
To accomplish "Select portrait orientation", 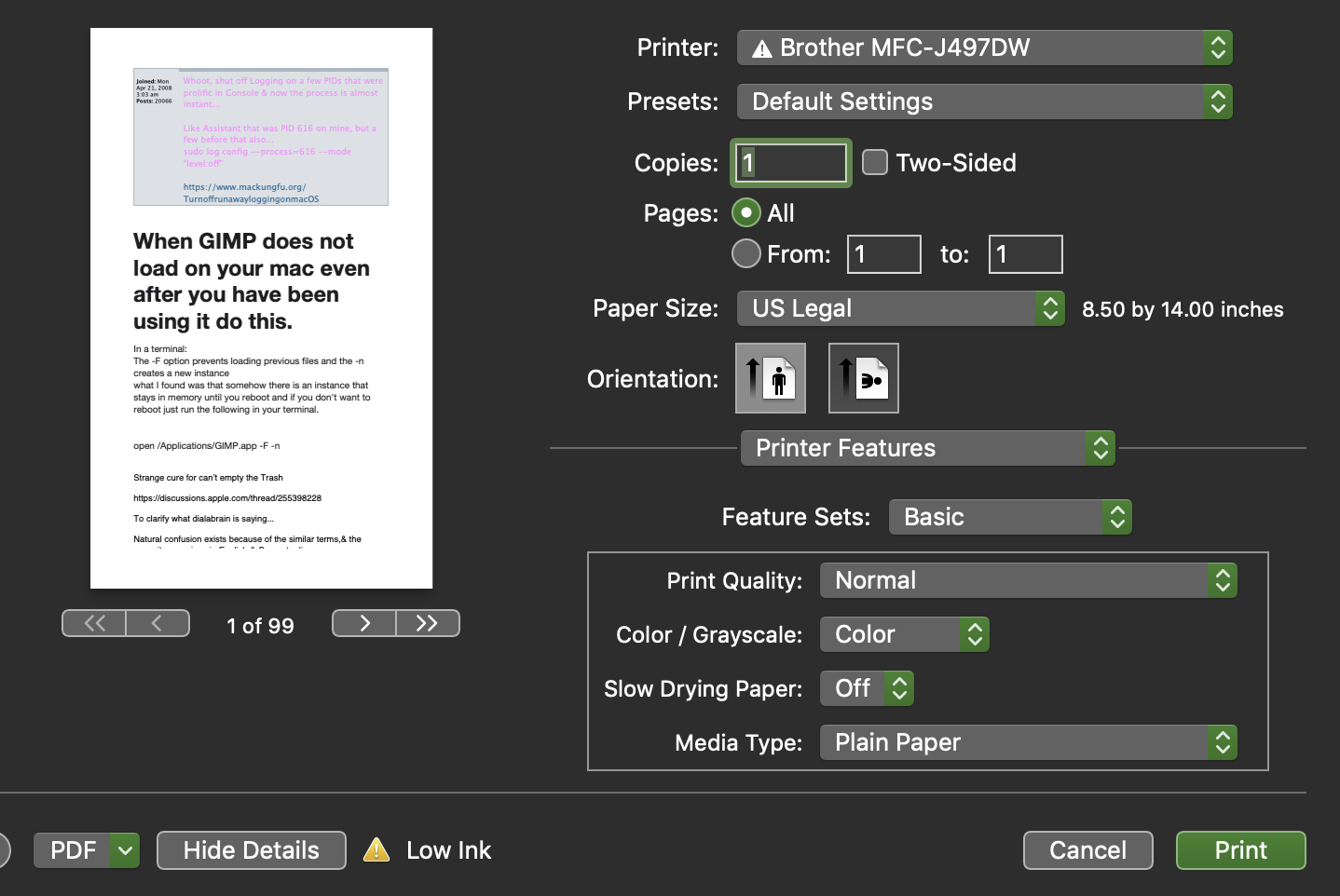I will [x=771, y=378].
